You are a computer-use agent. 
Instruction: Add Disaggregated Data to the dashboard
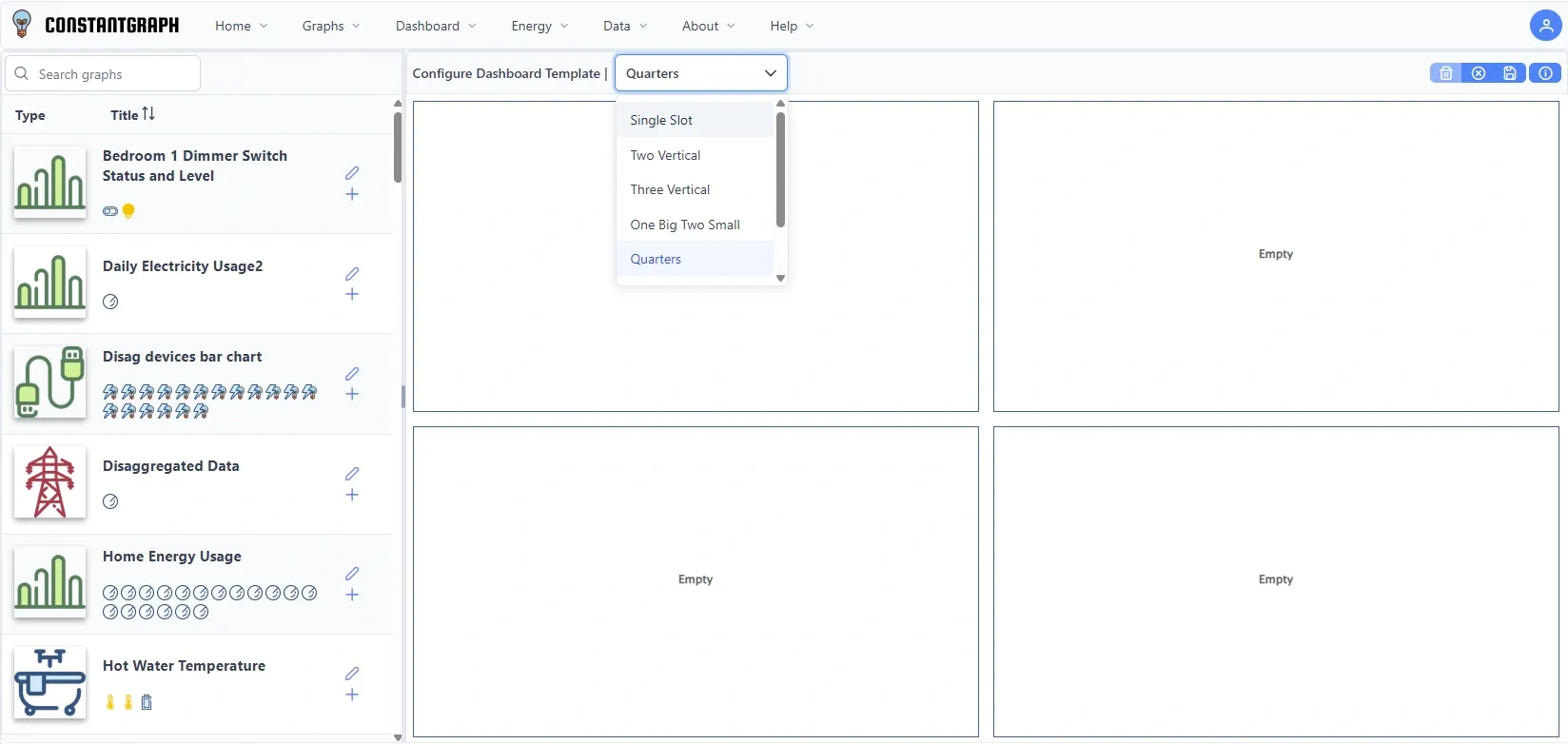(x=352, y=495)
